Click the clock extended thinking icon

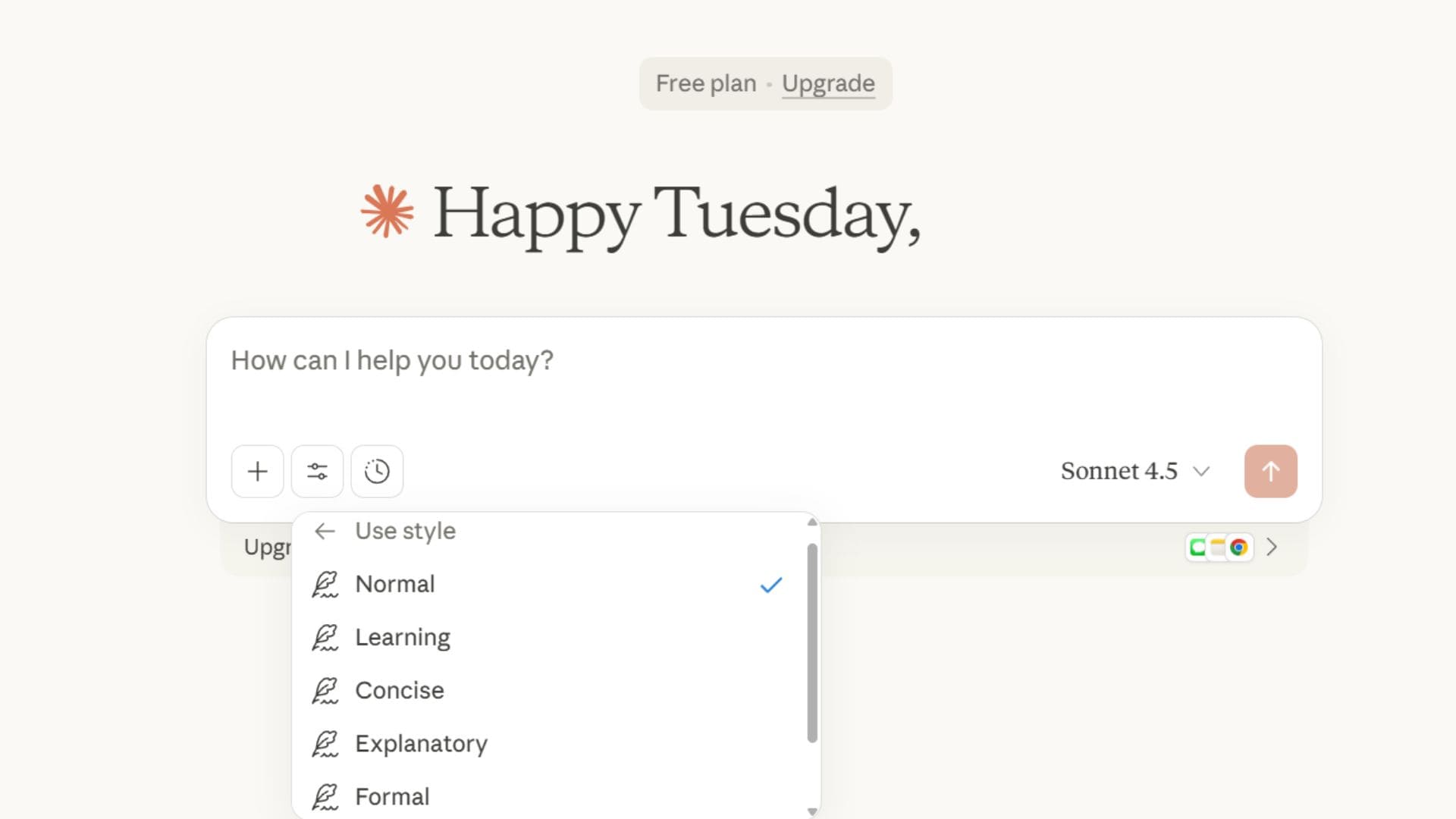point(377,471)
